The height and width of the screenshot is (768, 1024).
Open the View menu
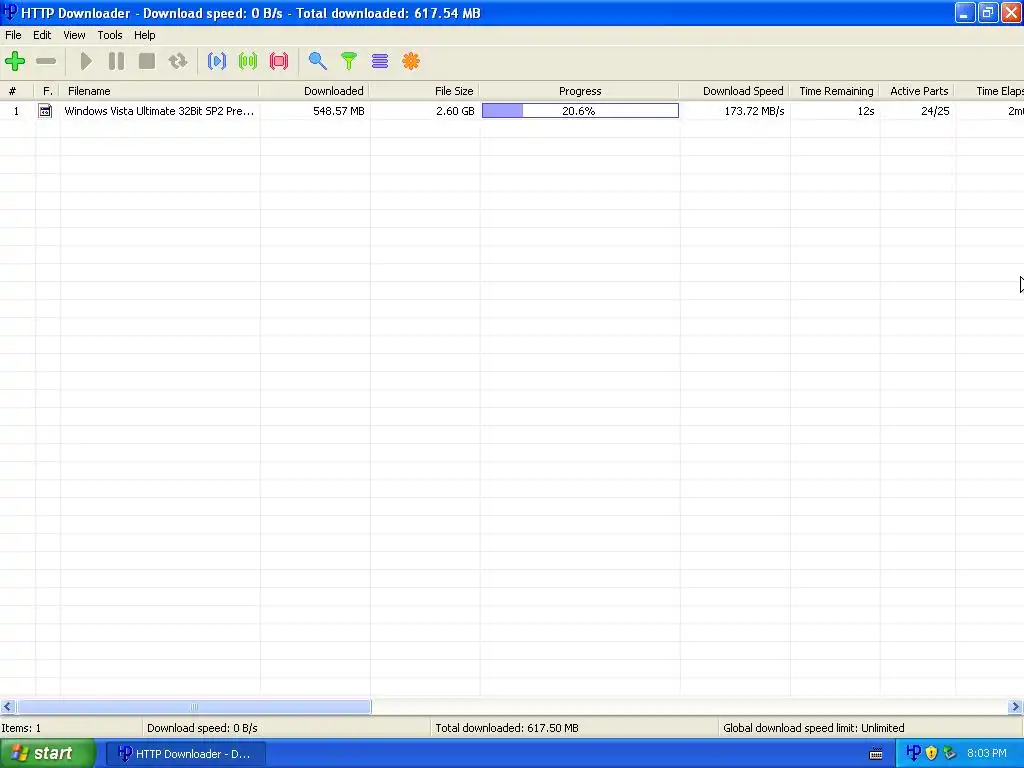74,35
